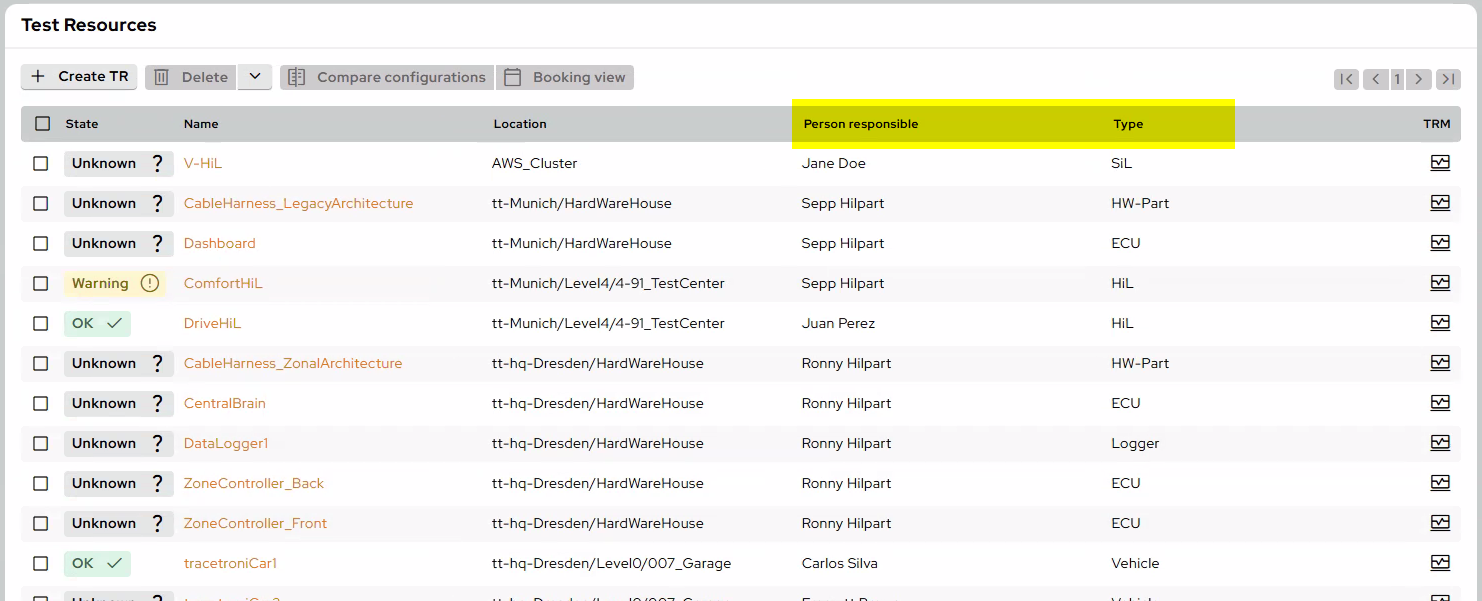Viewport: 1482px width, 601px height.
Task: Sort by the Name column header
Action: pos(201,124)
